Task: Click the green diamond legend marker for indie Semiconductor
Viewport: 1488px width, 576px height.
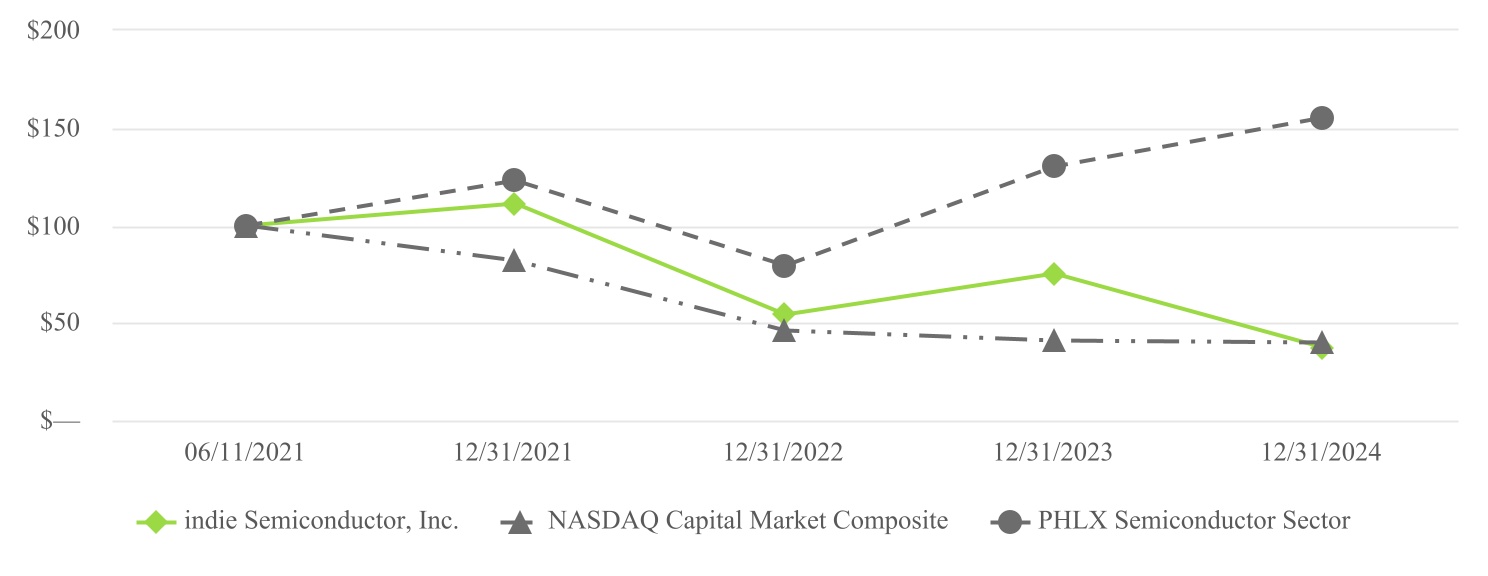Action: coord(155,521)
